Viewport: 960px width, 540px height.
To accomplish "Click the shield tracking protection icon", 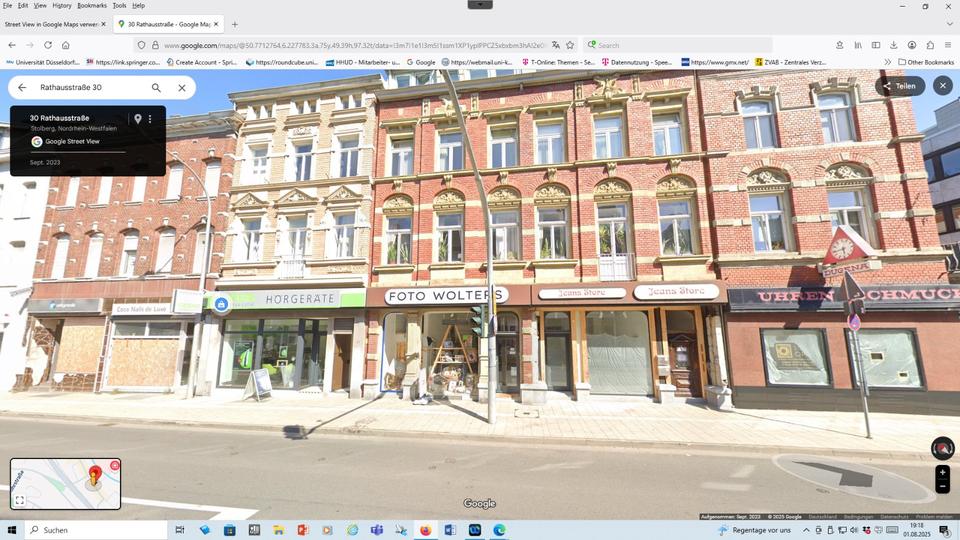I will click(x=141, y=45).
